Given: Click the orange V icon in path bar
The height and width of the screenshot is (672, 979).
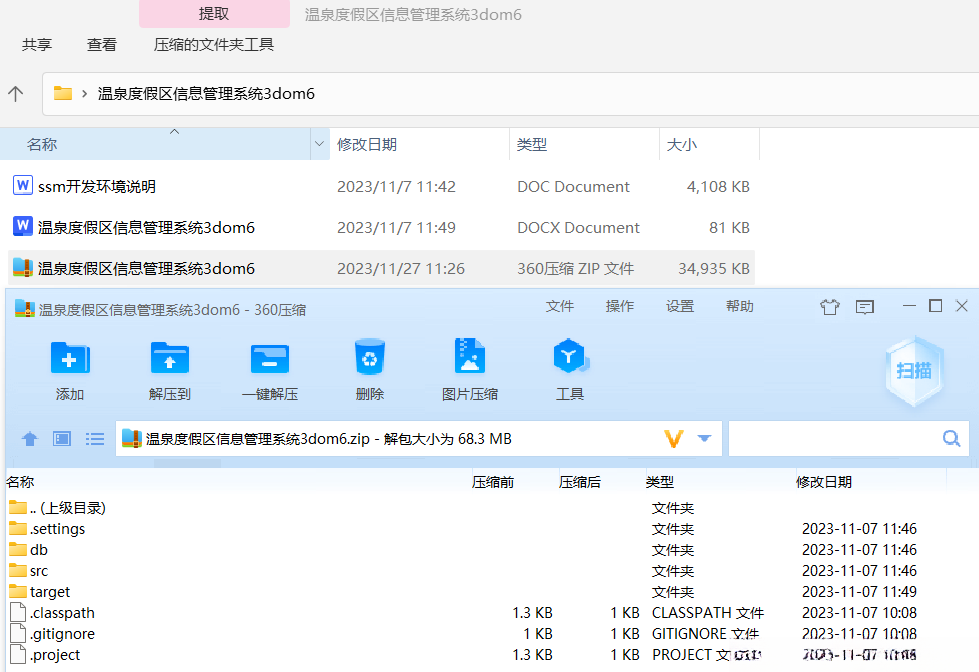Looking at the screenshot, I should [674, 439].
